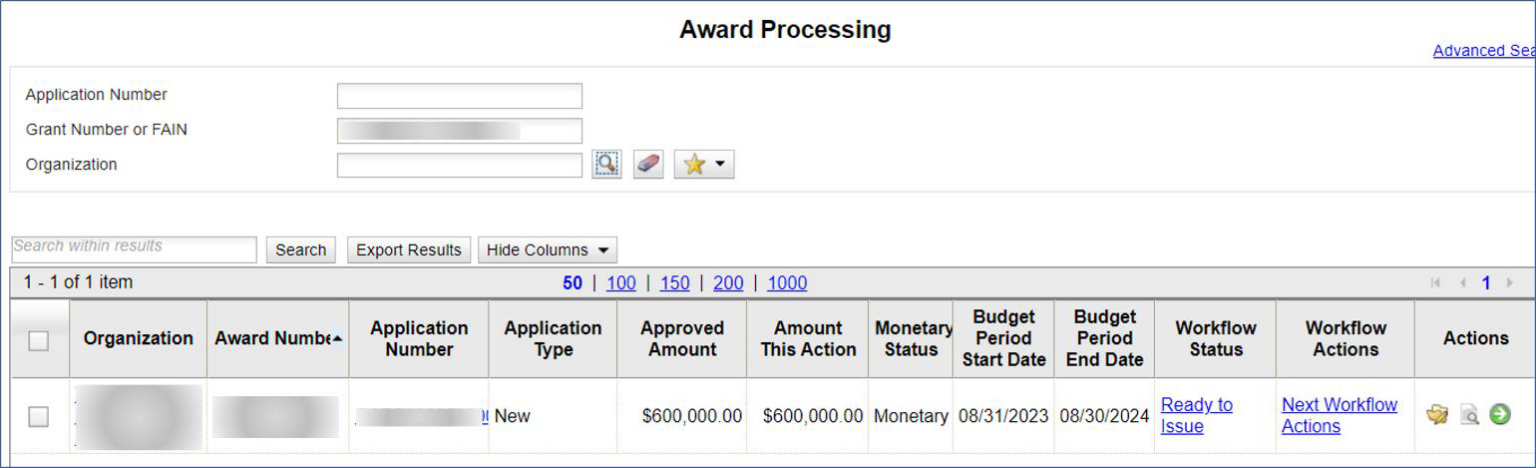Go to the first page using pager icon
The image size is (1536, 468).
[x=1436, y=283]
